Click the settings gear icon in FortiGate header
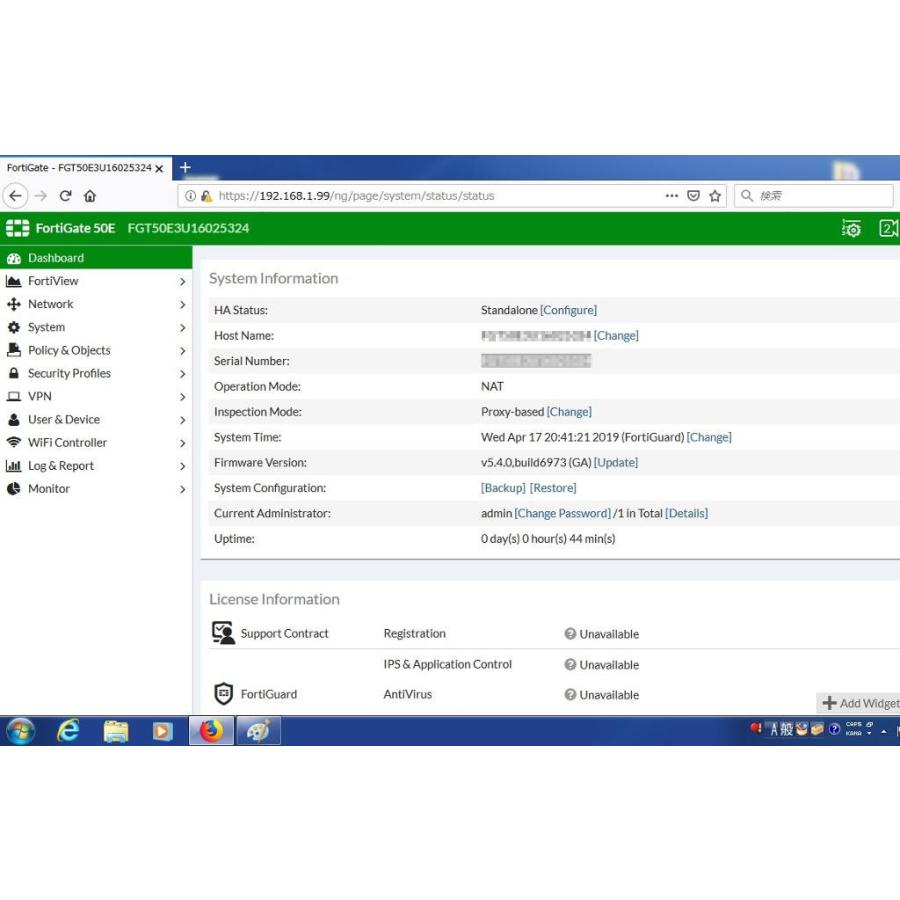900x900 pixels. pyautogui.click(x=851, y=229)
